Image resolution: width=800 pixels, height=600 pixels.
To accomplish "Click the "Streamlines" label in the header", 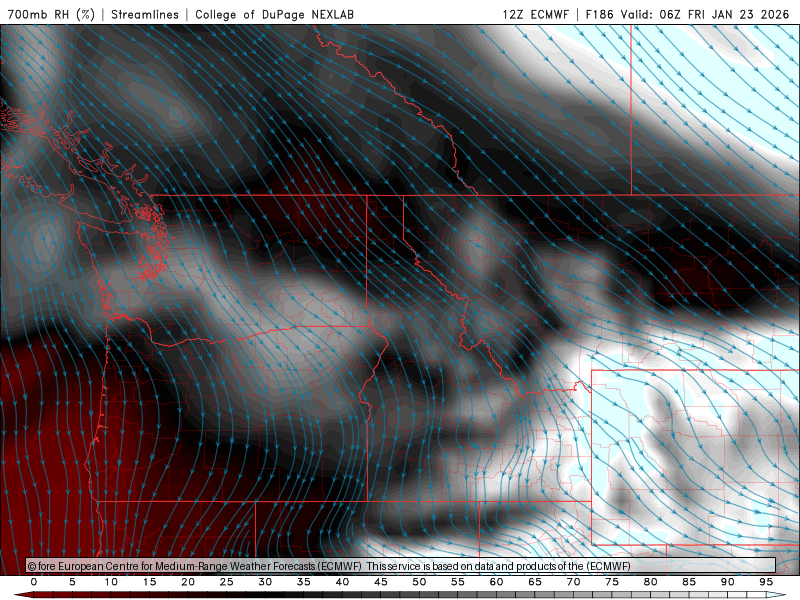I will pyautogui.click(x=145, y=14).
